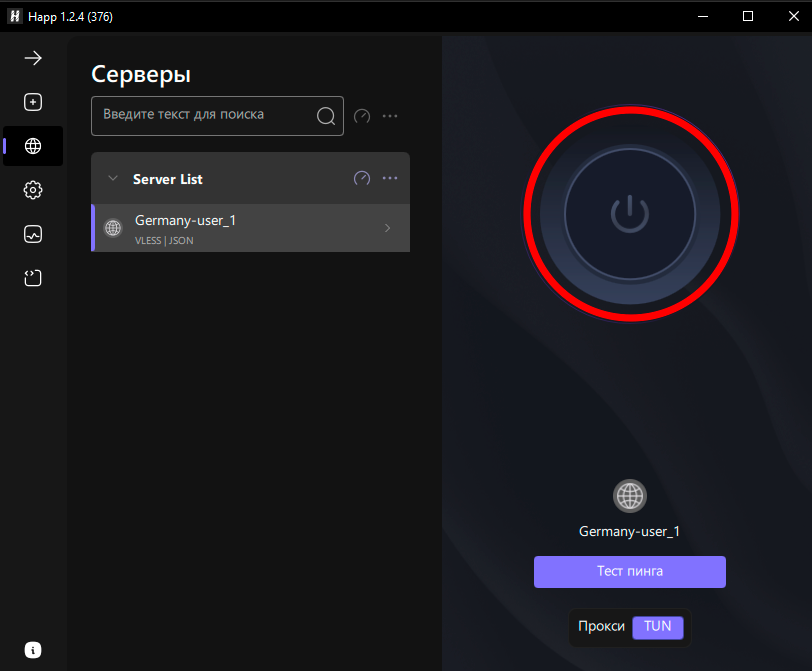Click the info icon at sidebar bottom
The image size is (812, 671).
33,649
